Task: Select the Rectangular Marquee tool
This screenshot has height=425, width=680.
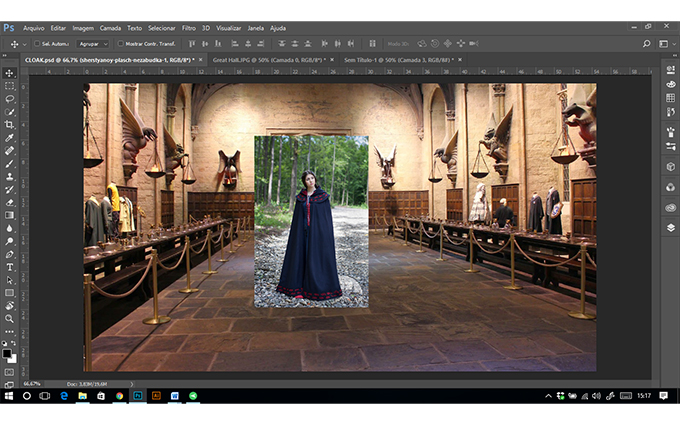Action: point(9,86)
